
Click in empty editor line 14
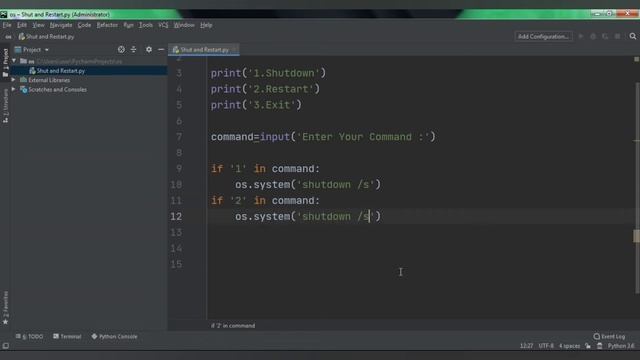click(x=420, y=248)
